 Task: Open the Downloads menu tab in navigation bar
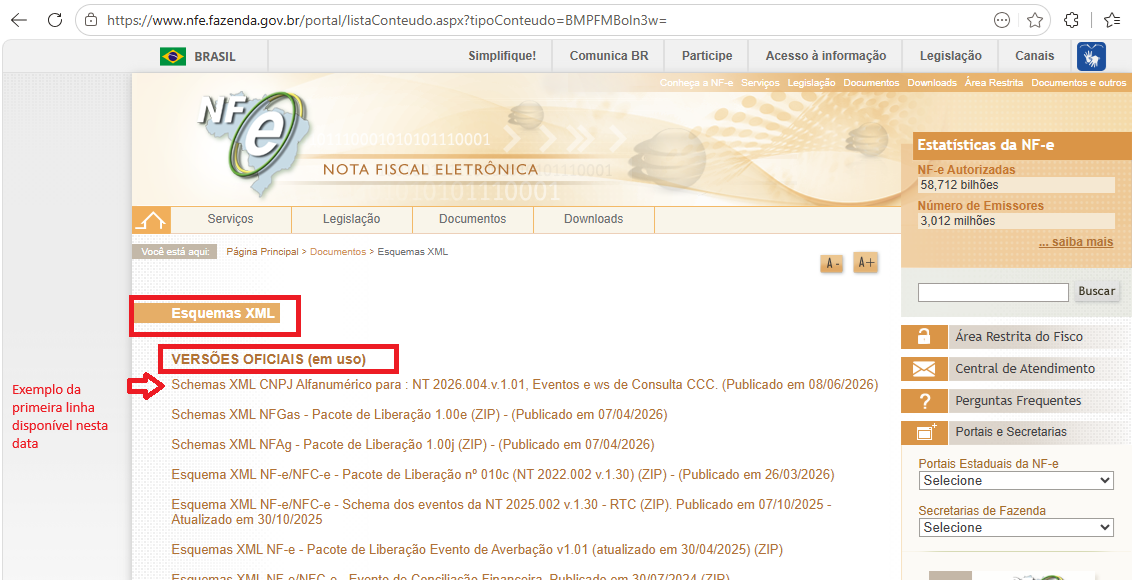coord(593,220)
